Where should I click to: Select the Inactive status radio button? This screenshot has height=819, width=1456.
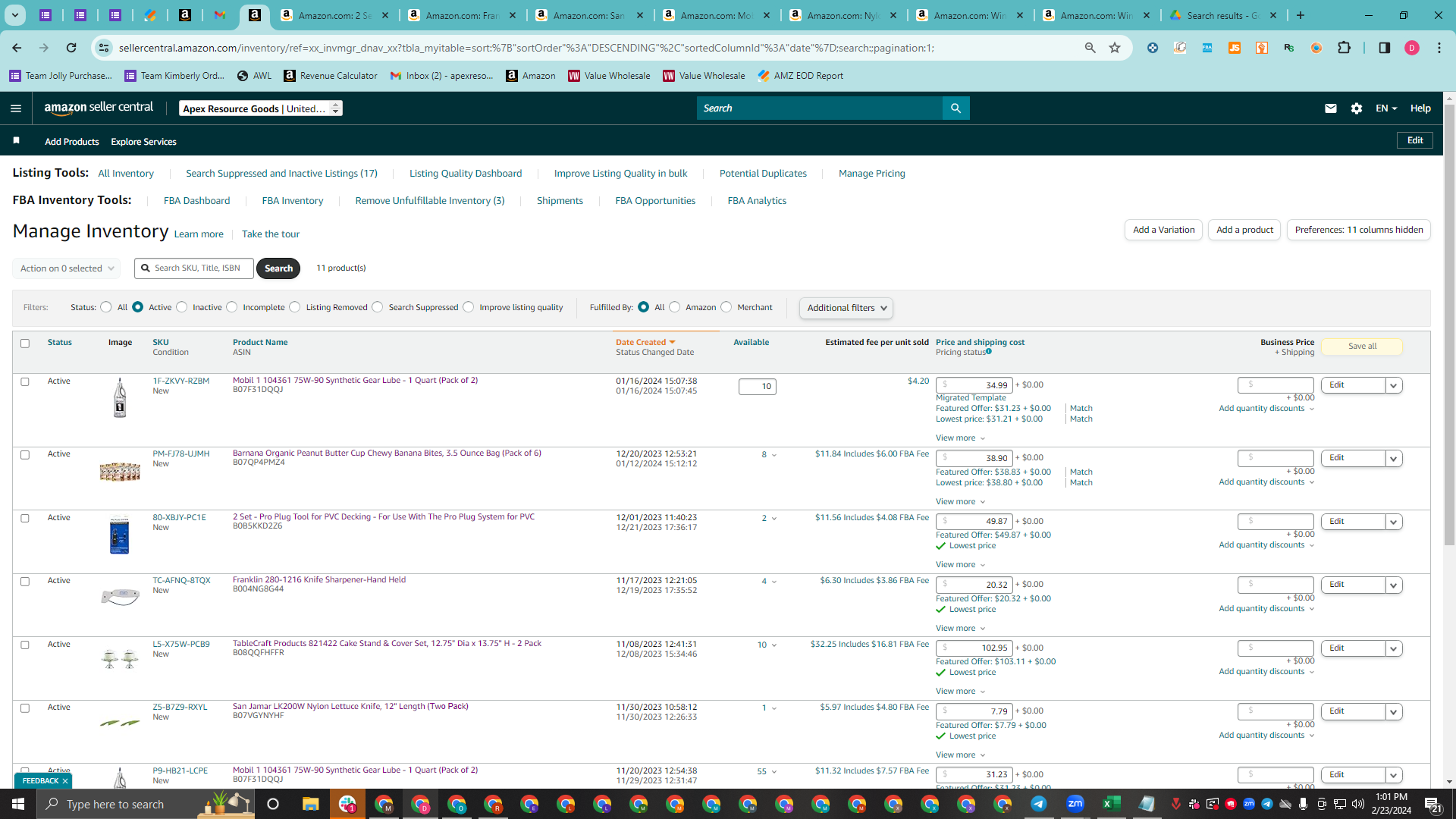(181, 307)
